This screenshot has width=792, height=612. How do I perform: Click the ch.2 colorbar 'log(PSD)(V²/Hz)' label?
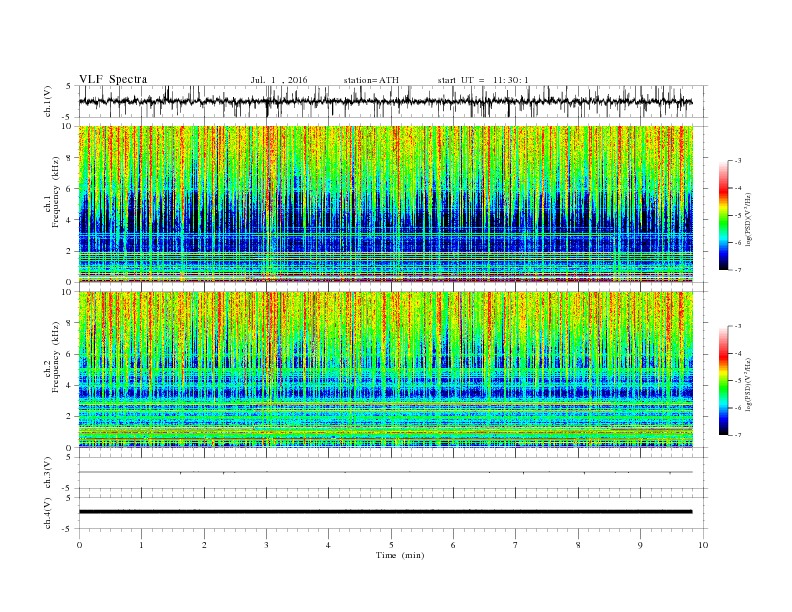coord(748,384)
